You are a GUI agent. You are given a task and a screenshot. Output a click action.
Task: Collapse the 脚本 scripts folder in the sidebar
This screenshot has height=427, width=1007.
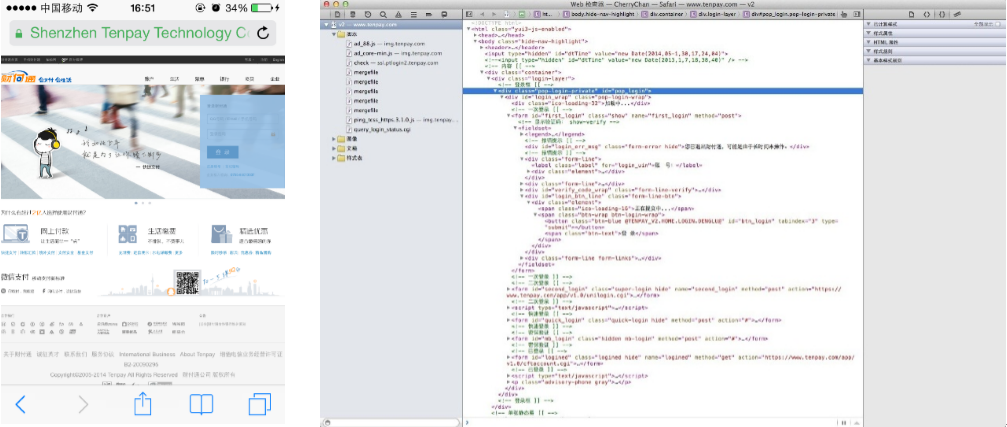tap(334, 34)
